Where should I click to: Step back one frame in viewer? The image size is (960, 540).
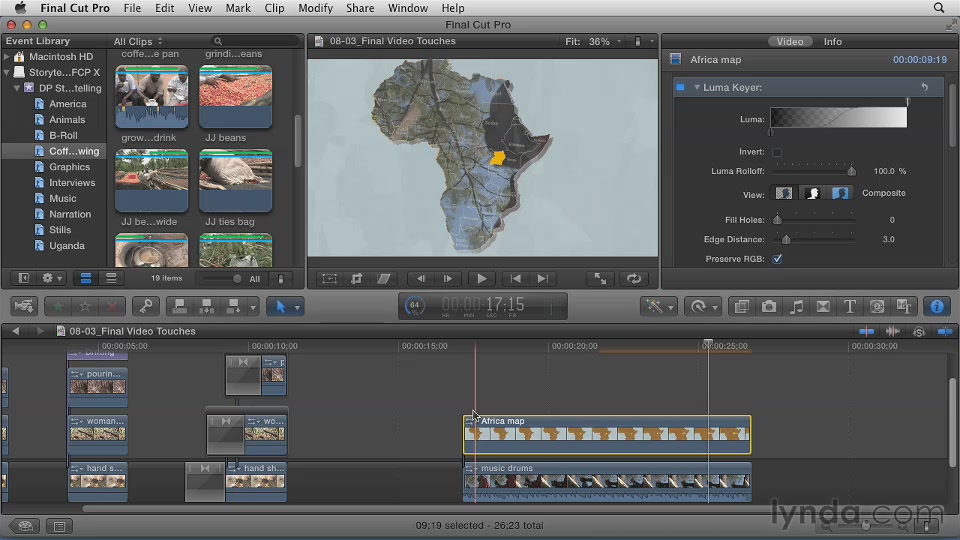(x=421, y=279)
